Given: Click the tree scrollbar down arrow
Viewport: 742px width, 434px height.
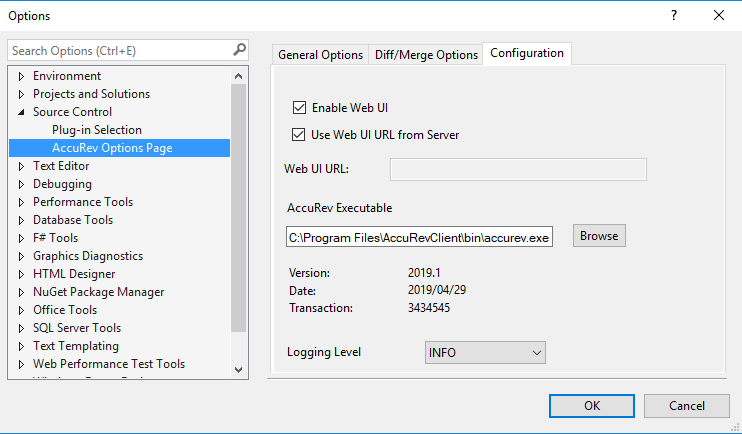Looking at the screenshot, I should [x=238, y=369].
